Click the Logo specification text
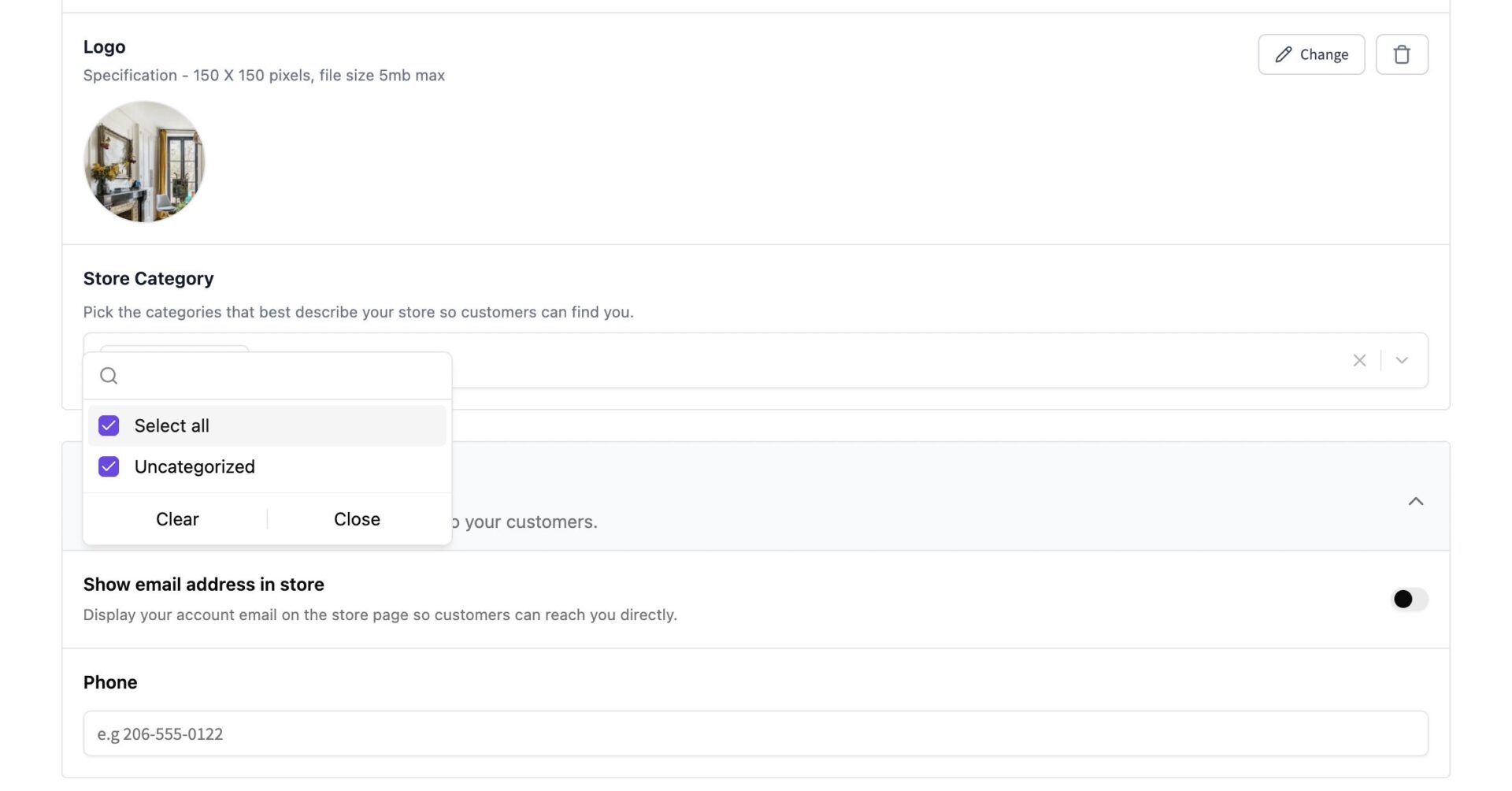Image resolution: width=1512 pixels, height=791 pixels. point(264,76)
